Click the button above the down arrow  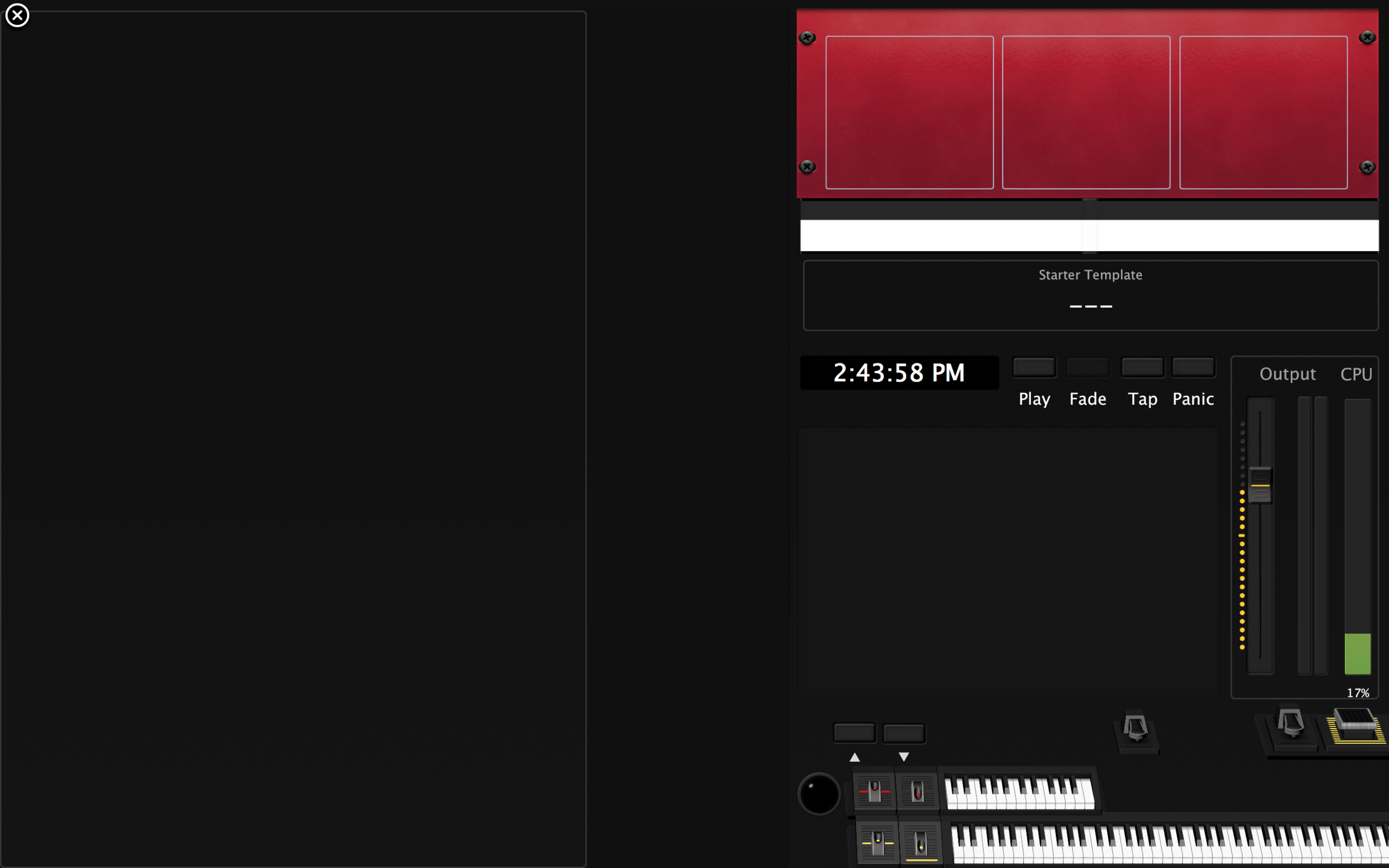click(904, 733)
